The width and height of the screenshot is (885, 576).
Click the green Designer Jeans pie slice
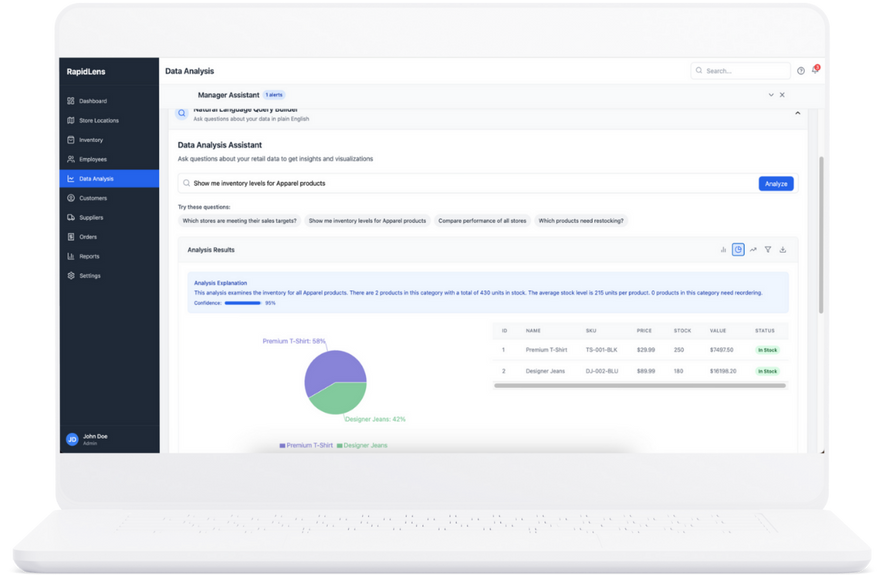tap(341, 399)
